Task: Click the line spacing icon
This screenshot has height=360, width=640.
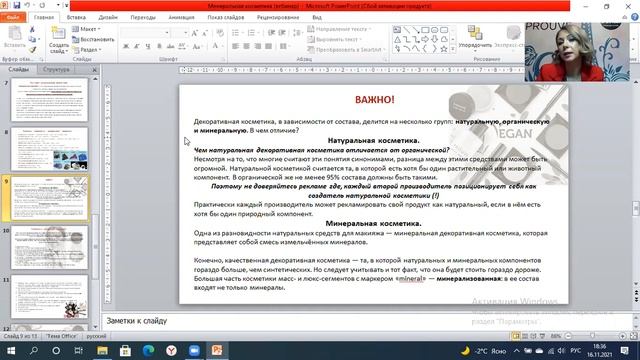Action: [297, 33]
